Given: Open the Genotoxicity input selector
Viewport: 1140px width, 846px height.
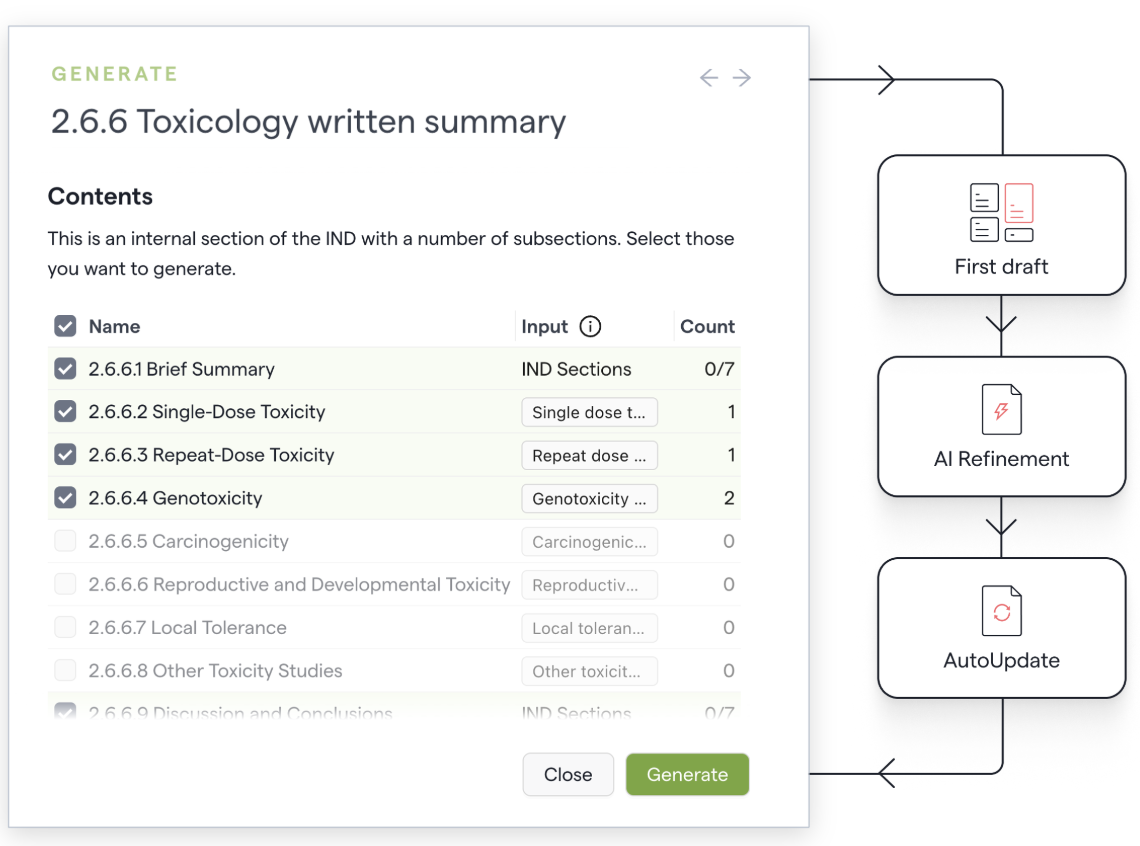Looking at the screenshot, I should (x=589, y=498).
